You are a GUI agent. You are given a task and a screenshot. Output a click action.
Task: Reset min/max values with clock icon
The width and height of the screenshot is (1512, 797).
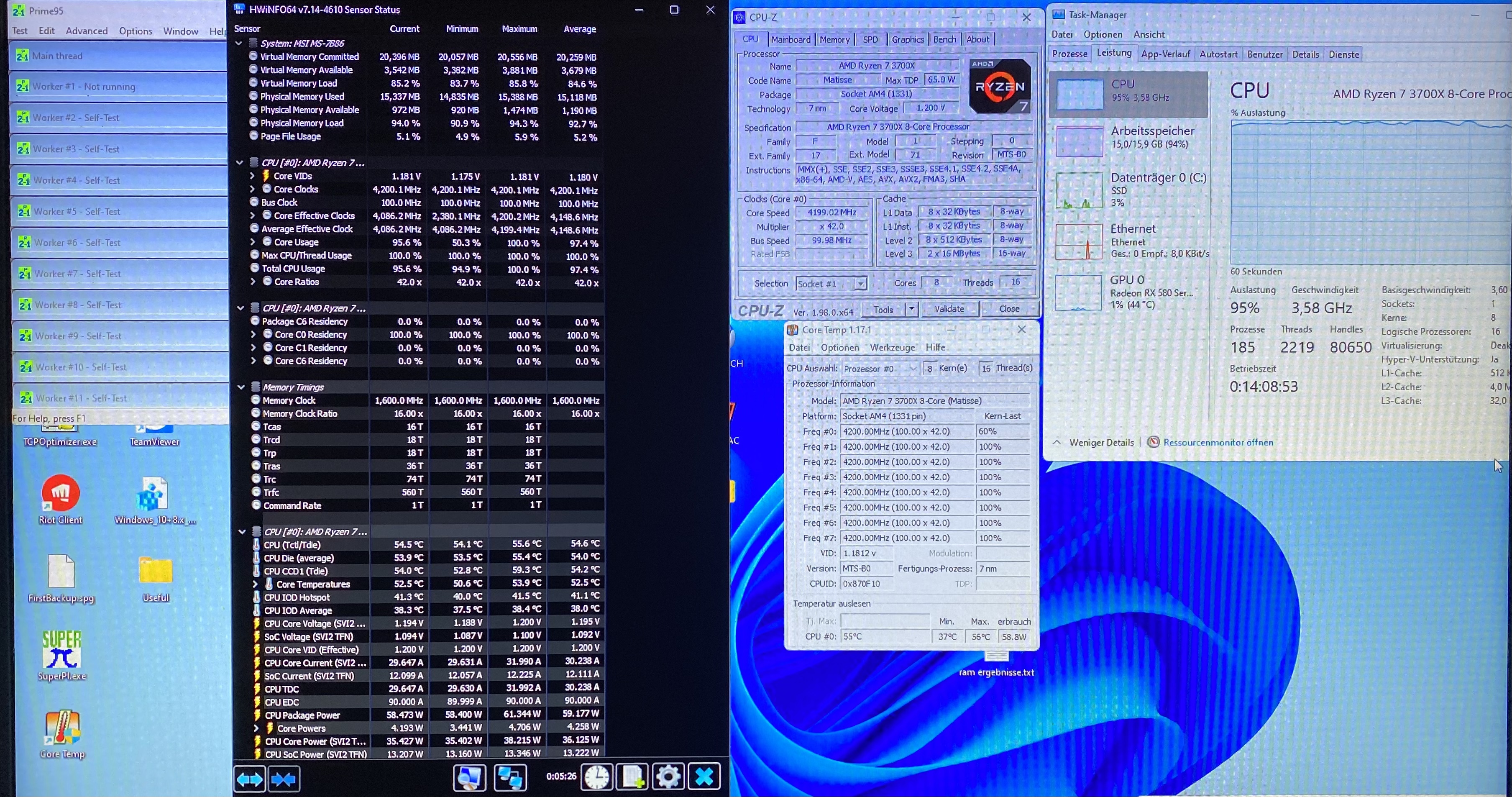pos(597,777)
